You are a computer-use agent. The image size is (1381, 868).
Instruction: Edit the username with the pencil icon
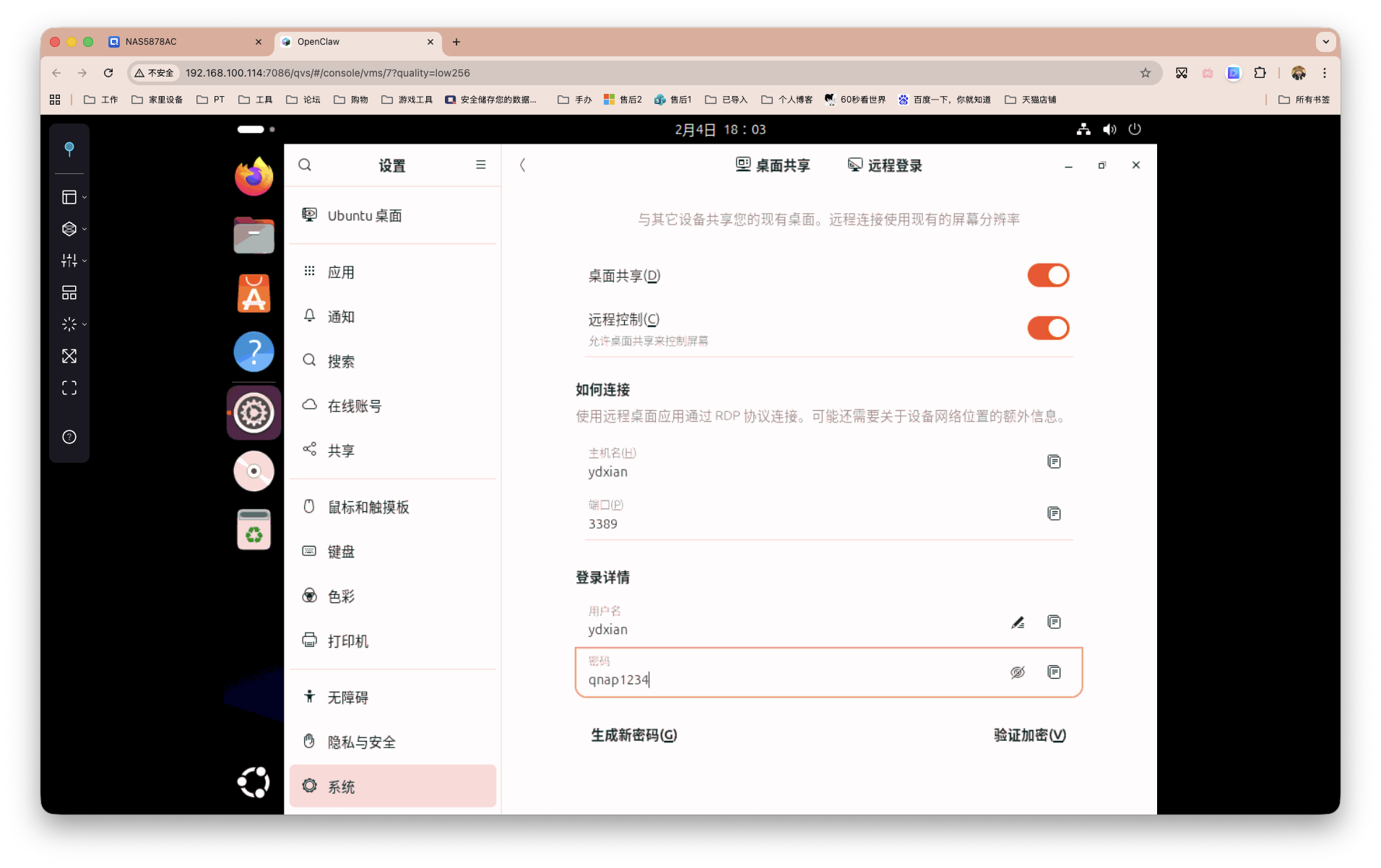pos(1018,622)
